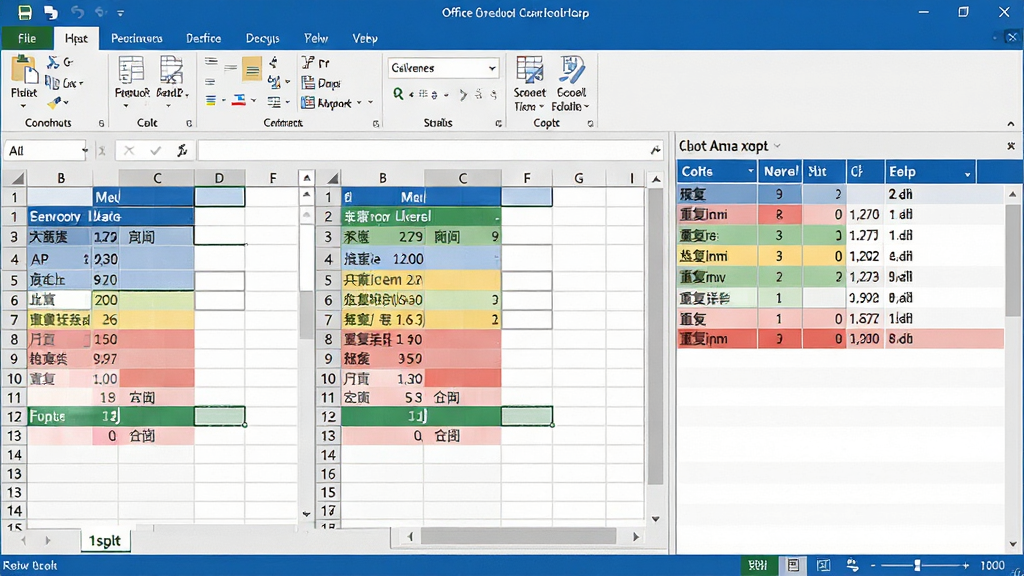This screenshot has height=576, width=1024.
Task: Click the highlighted yellow alignment icon
Action: click(x=251, y=69)
